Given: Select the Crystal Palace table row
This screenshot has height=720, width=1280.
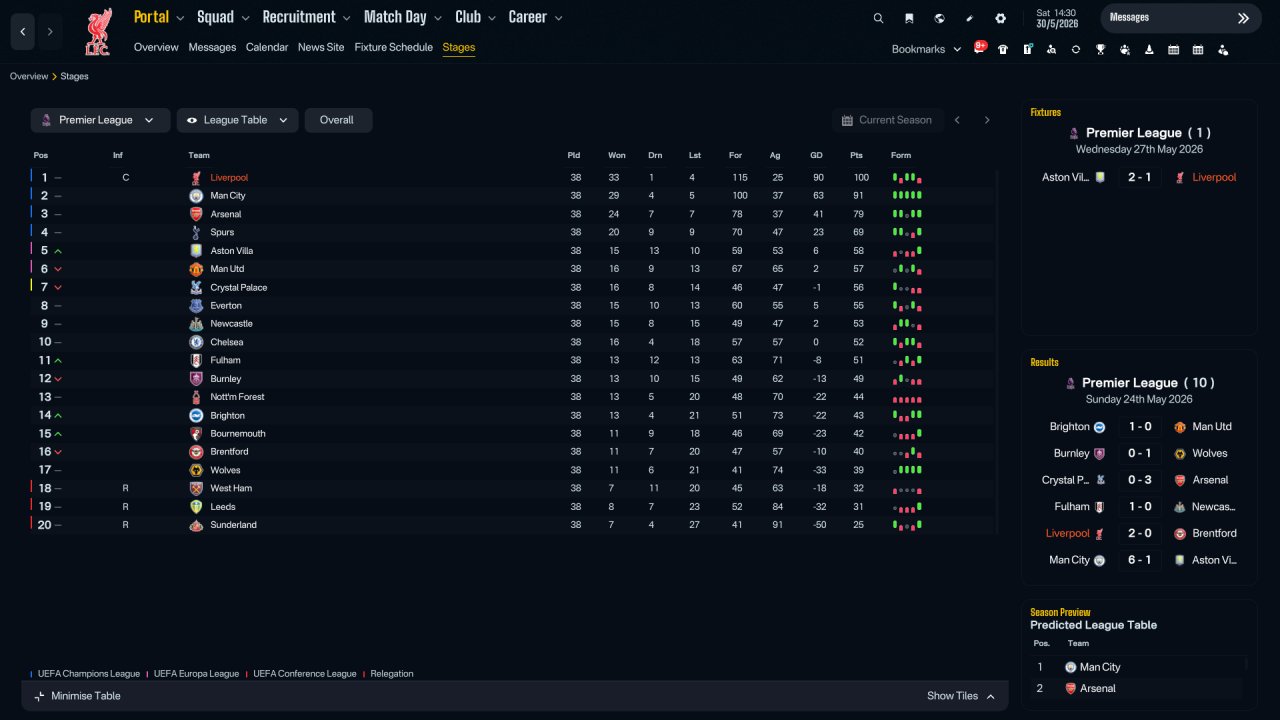Looking at the screenshot, I should (x=513, y=287).
